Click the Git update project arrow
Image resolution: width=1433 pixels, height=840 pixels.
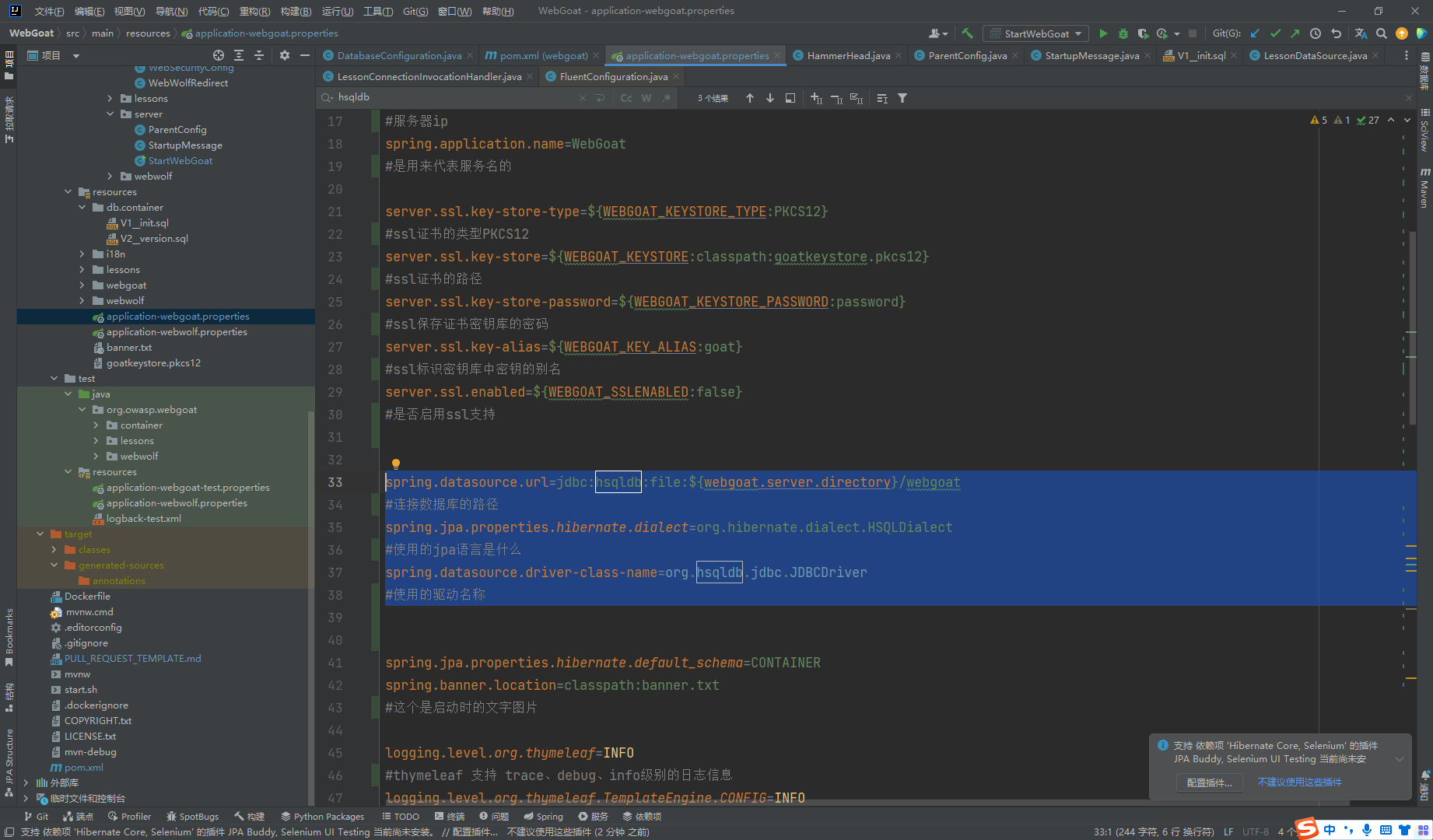[x=1255, y=33]
